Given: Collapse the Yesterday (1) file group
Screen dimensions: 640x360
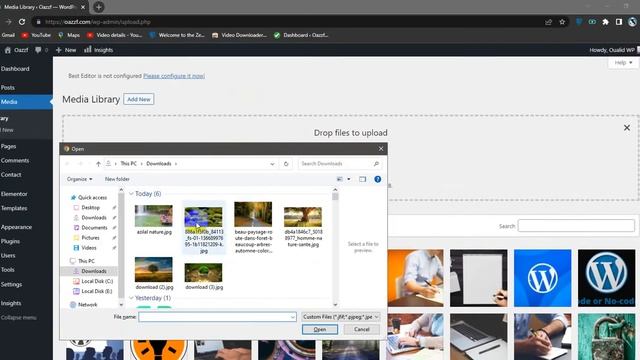Looking at the screenshot, I should (131, 298).
